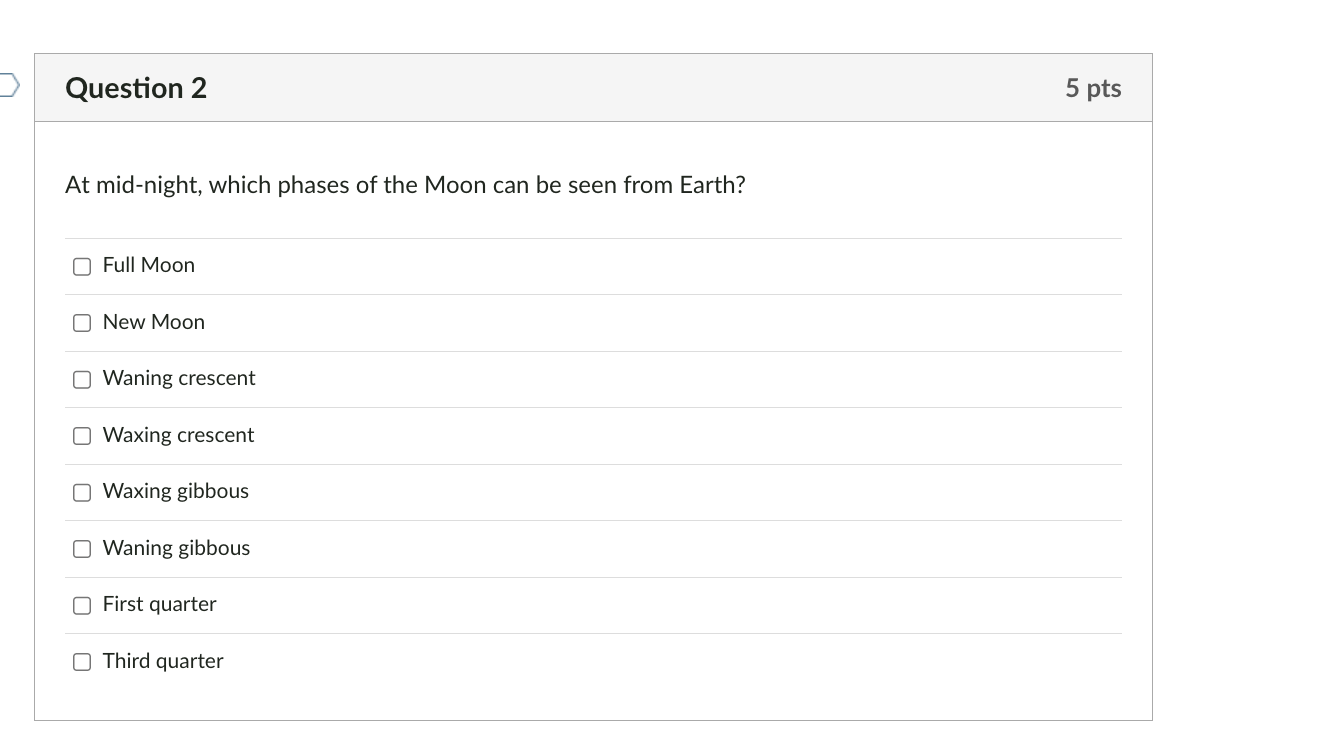Image resolution: width=1322 pixels, height=752 pixels.
Task: Check the First quarter checkbox
Action: pos(81,605)
